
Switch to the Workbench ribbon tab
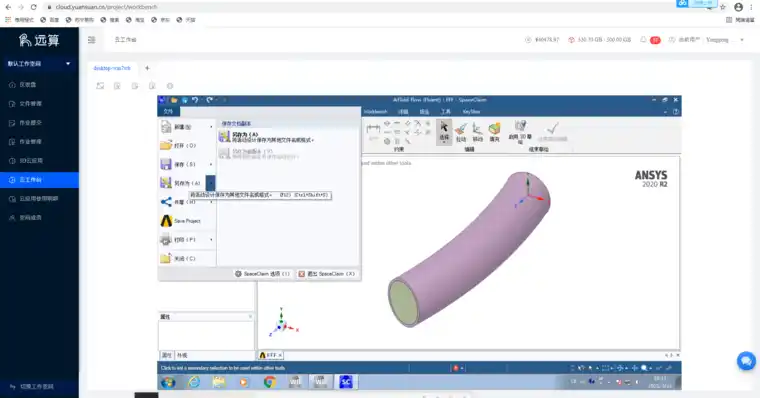pos(375,112)
